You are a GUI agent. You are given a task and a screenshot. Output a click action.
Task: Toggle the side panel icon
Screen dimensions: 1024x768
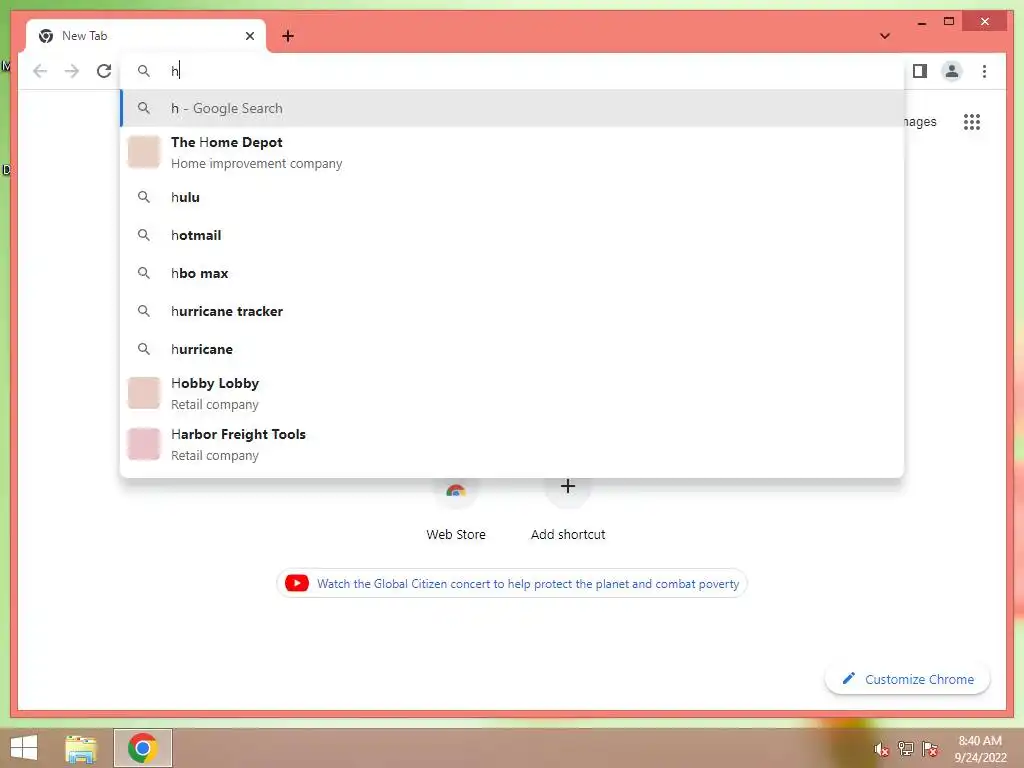(x=920, y=71)
